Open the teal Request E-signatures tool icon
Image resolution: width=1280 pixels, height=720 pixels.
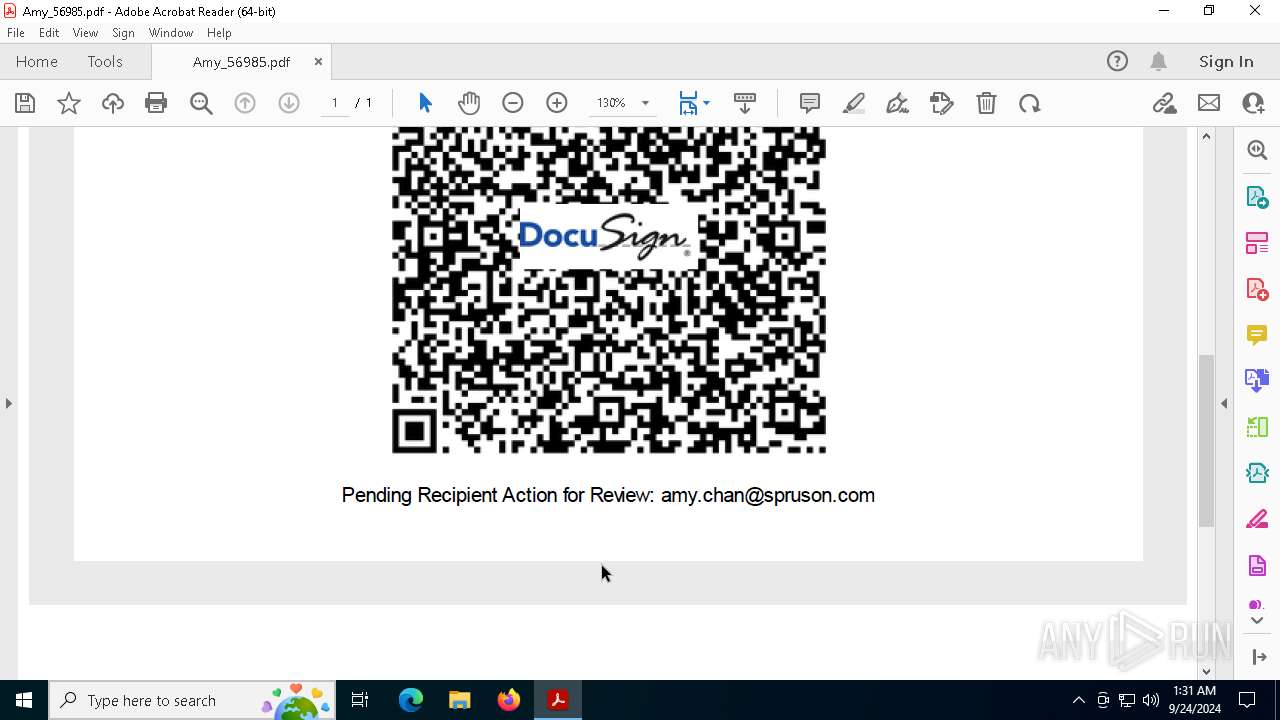(1257, 473)
